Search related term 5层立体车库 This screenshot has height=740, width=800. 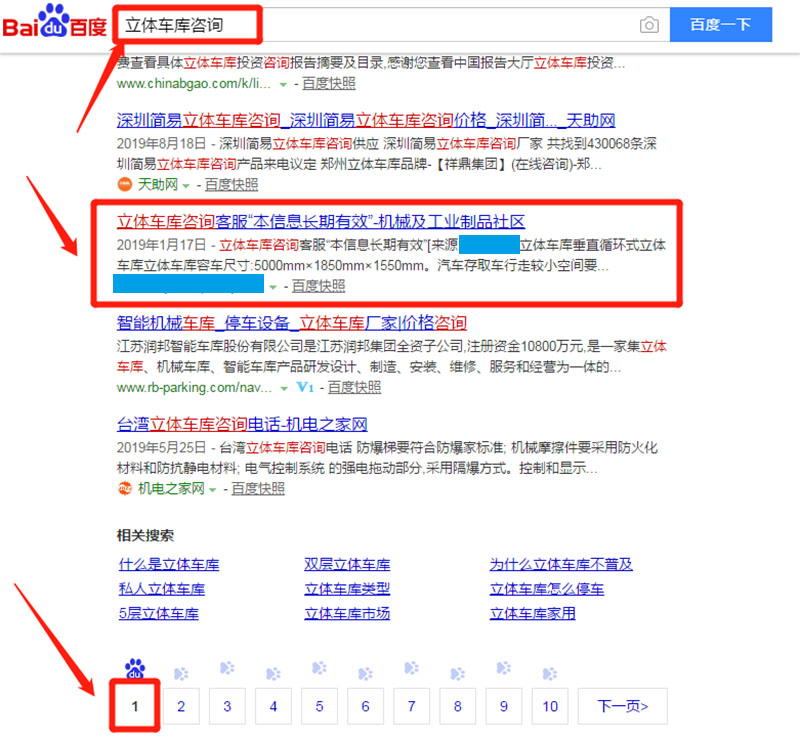[159, 613]
